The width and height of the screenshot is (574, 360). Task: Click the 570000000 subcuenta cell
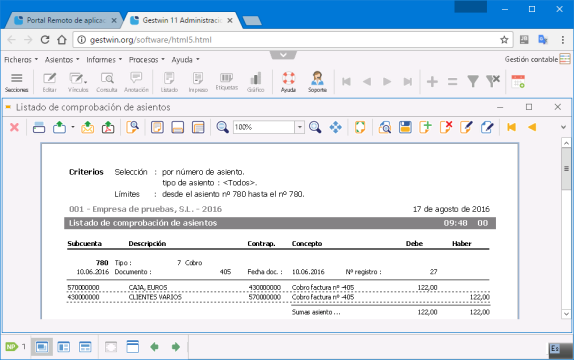click(83, 287)
